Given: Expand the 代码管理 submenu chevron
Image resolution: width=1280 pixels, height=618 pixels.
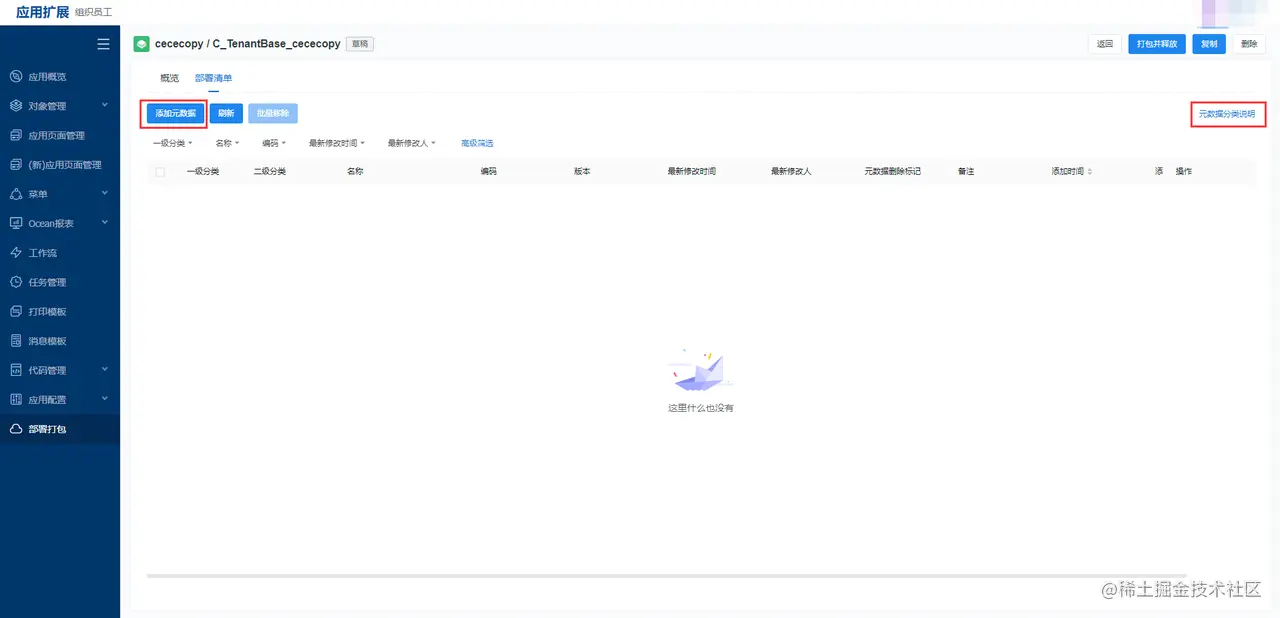Looking at the screenshot, I should tap(105, 369).
